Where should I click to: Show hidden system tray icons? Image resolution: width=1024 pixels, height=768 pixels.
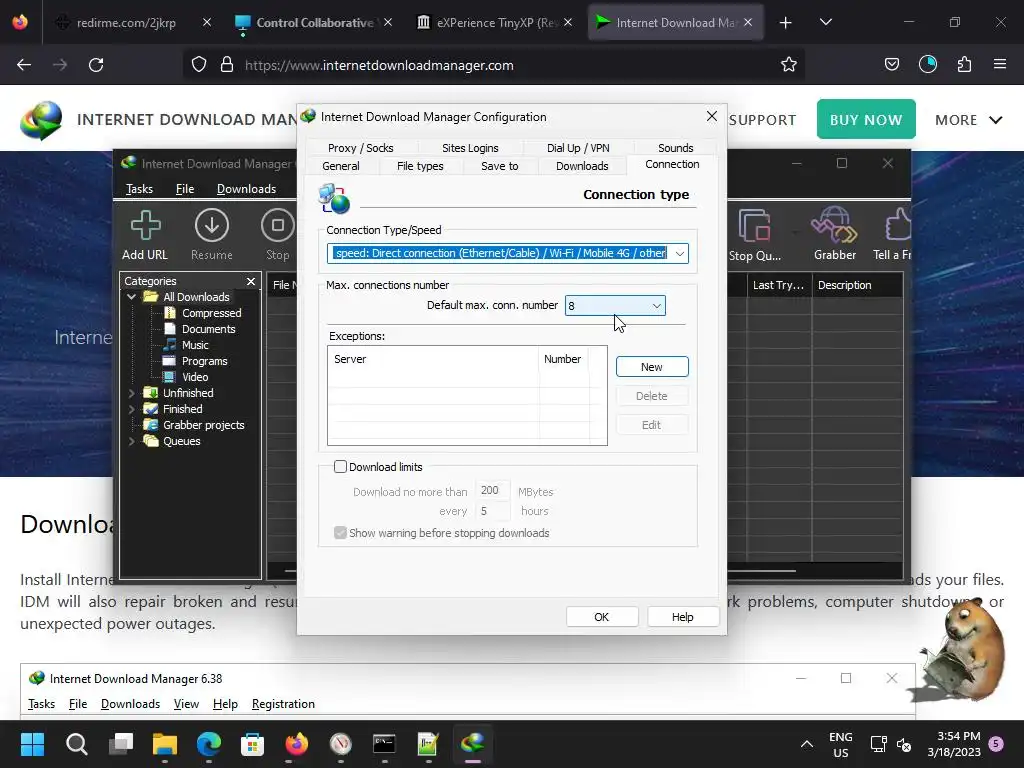pyautogui.click(x=807, y=744)
